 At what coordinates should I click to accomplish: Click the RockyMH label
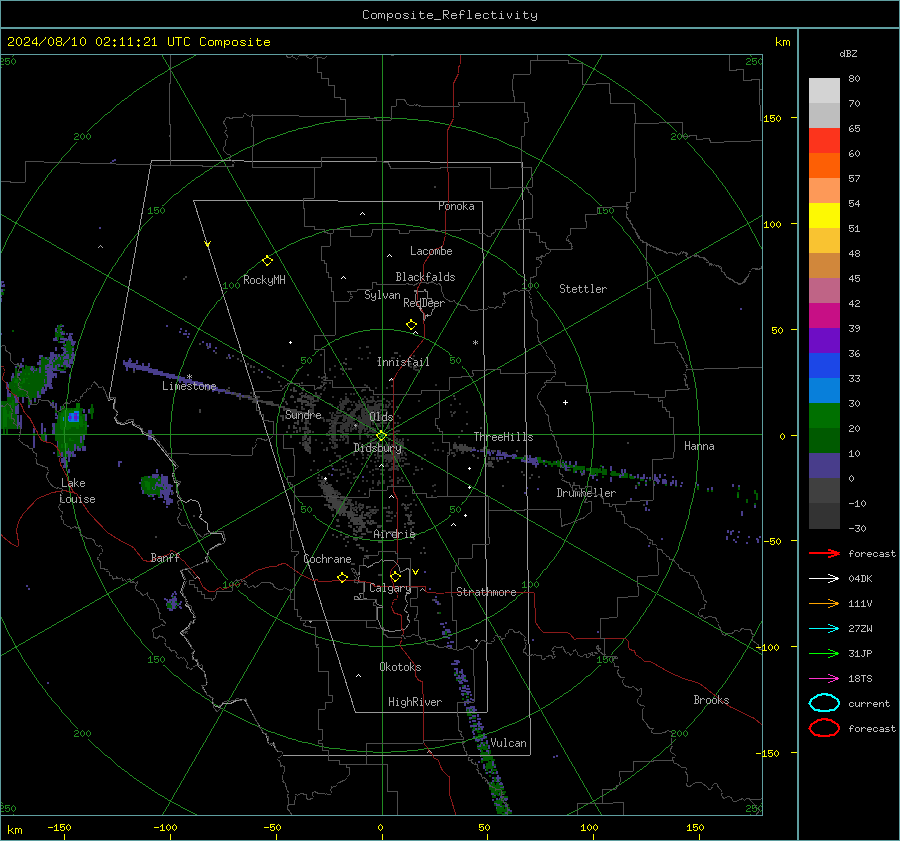(264, 280)
